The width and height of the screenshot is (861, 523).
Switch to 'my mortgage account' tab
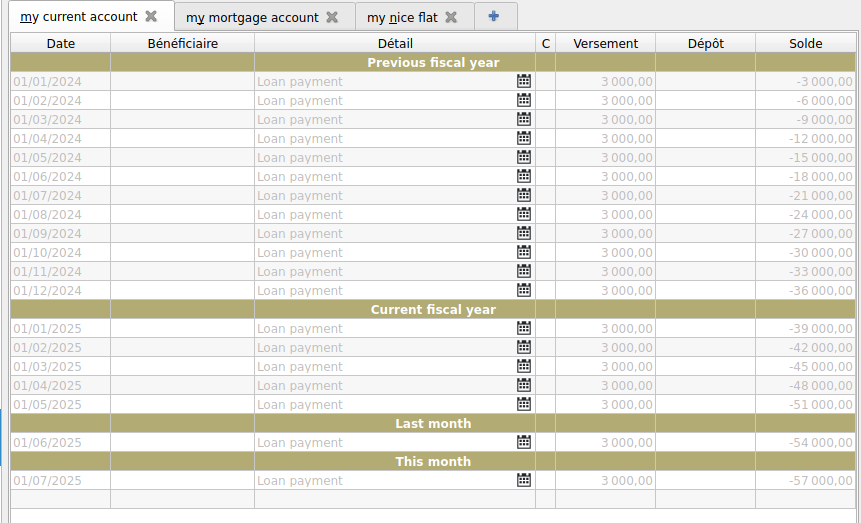pos(252,17)
